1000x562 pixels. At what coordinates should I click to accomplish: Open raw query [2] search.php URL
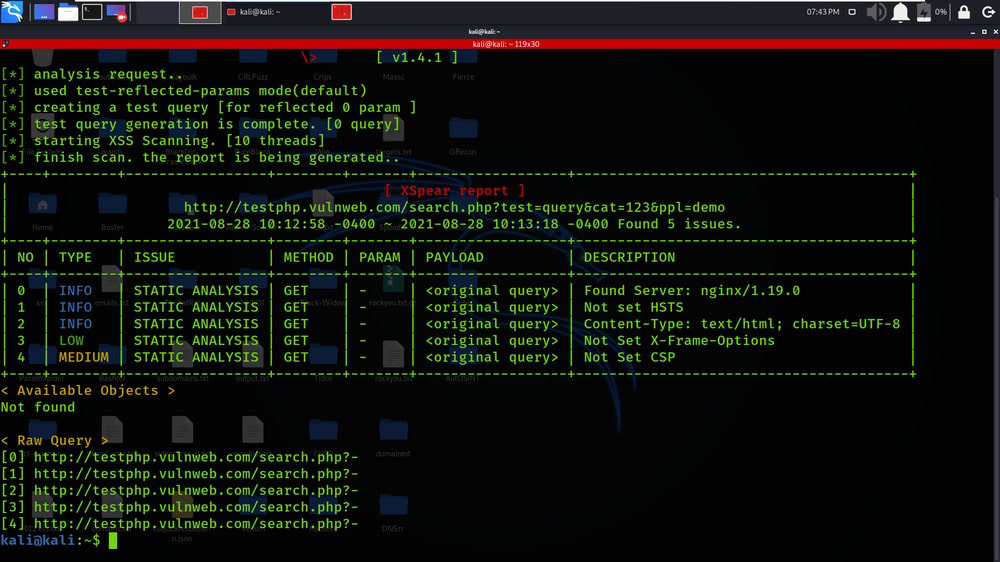click(x=196, y=490)
